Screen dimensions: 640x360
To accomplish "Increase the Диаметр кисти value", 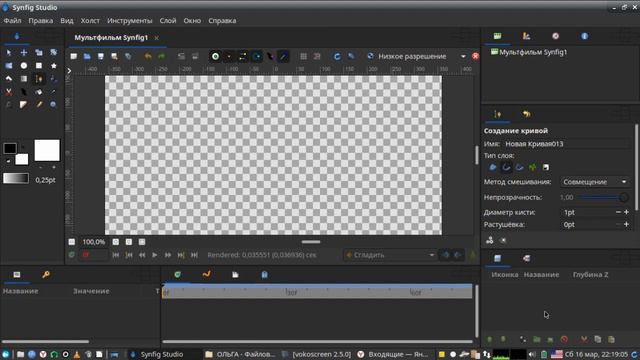I will coord(626,212).
